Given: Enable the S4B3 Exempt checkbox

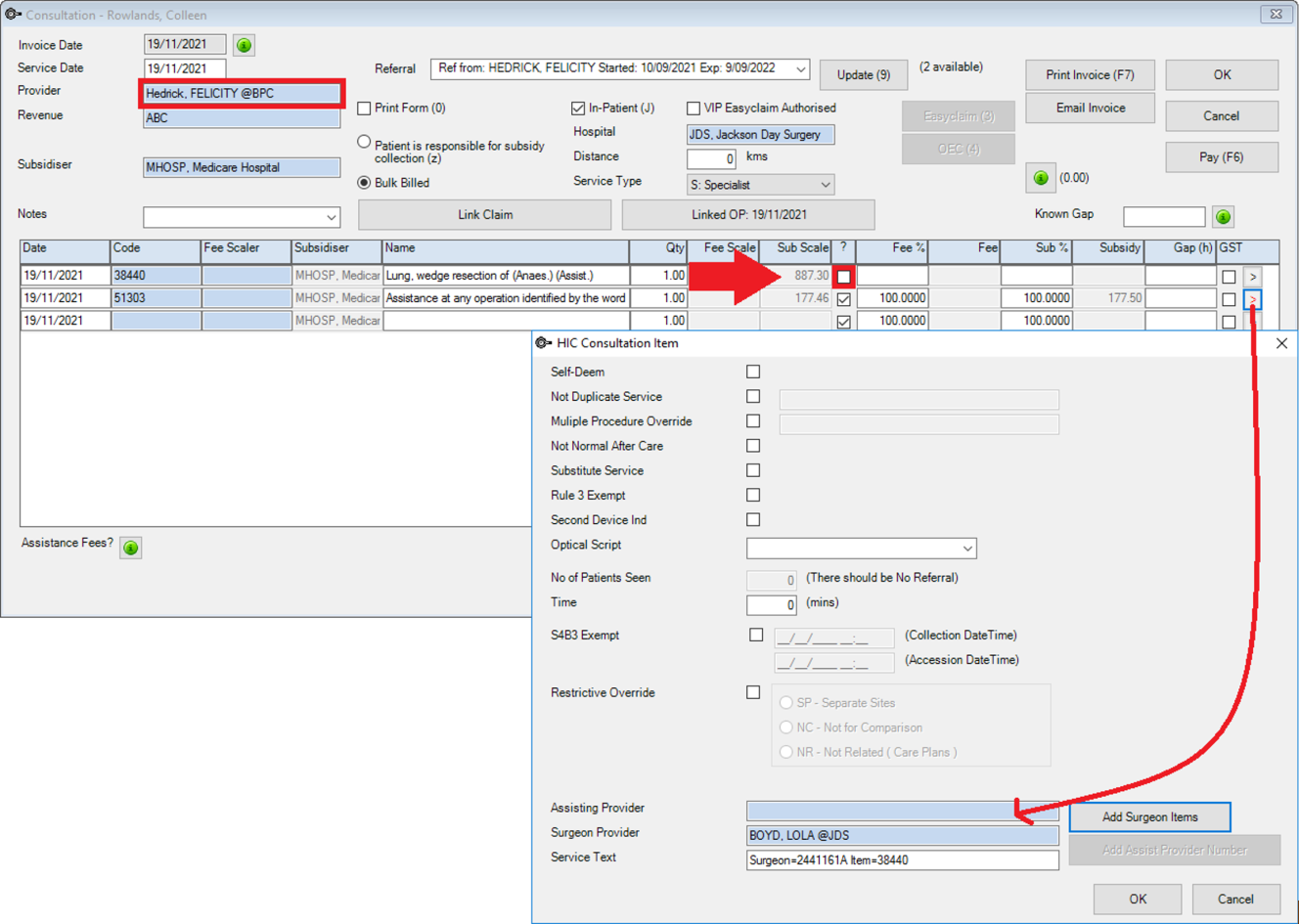Looking at the screenshot, I should [x=756, y=635].
